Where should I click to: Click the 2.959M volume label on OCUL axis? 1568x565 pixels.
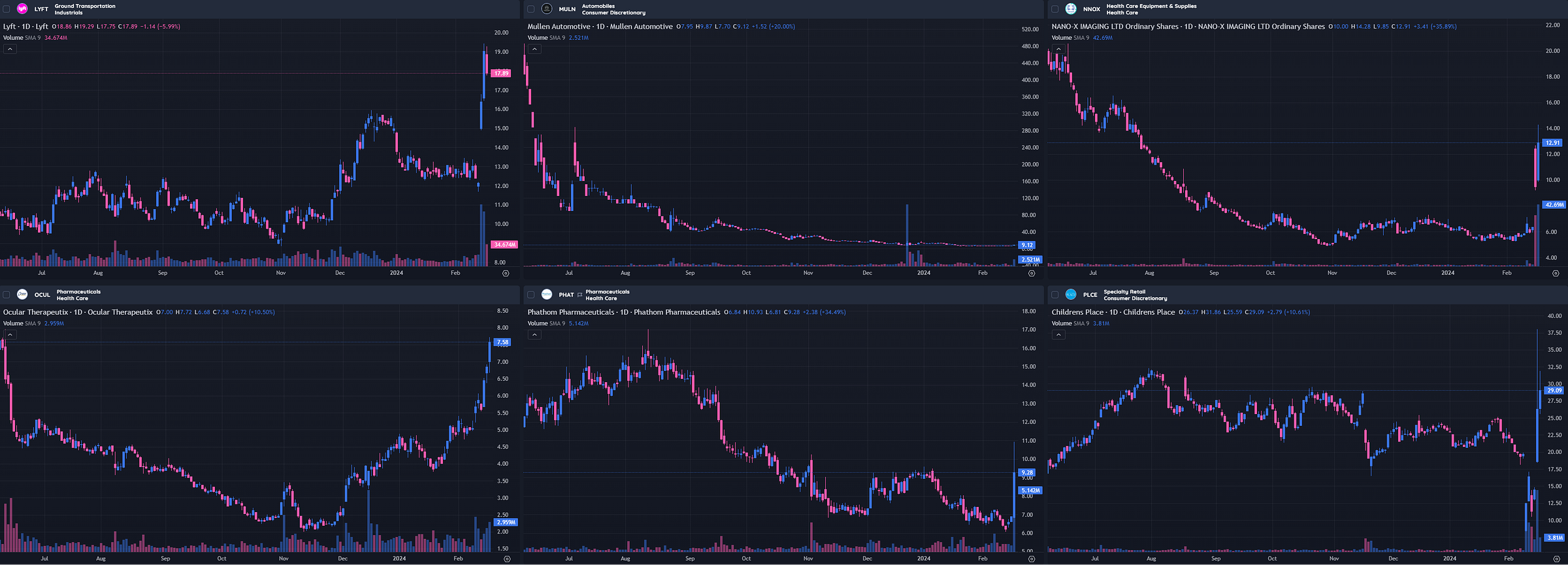(506, 523)
